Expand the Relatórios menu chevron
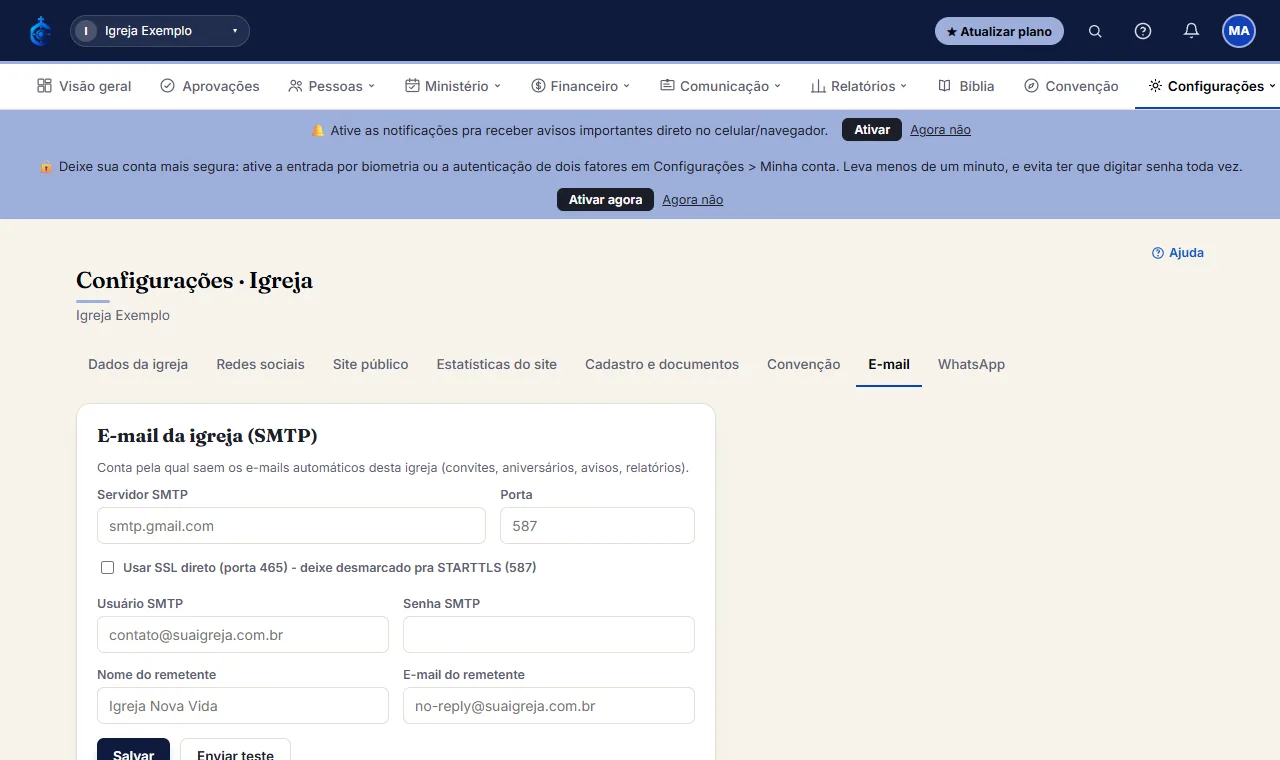 coord(903,86)
